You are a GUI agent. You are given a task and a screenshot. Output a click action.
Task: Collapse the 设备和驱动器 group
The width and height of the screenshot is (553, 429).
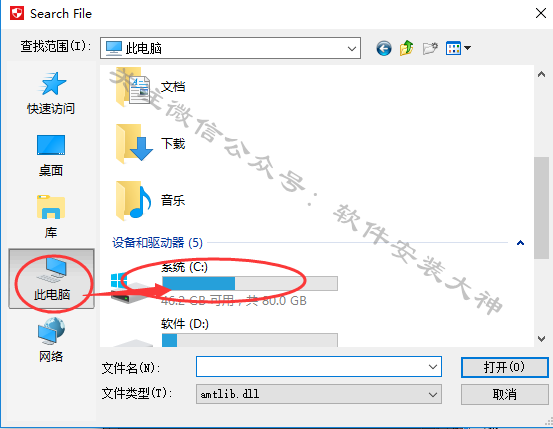pos(520,243)
